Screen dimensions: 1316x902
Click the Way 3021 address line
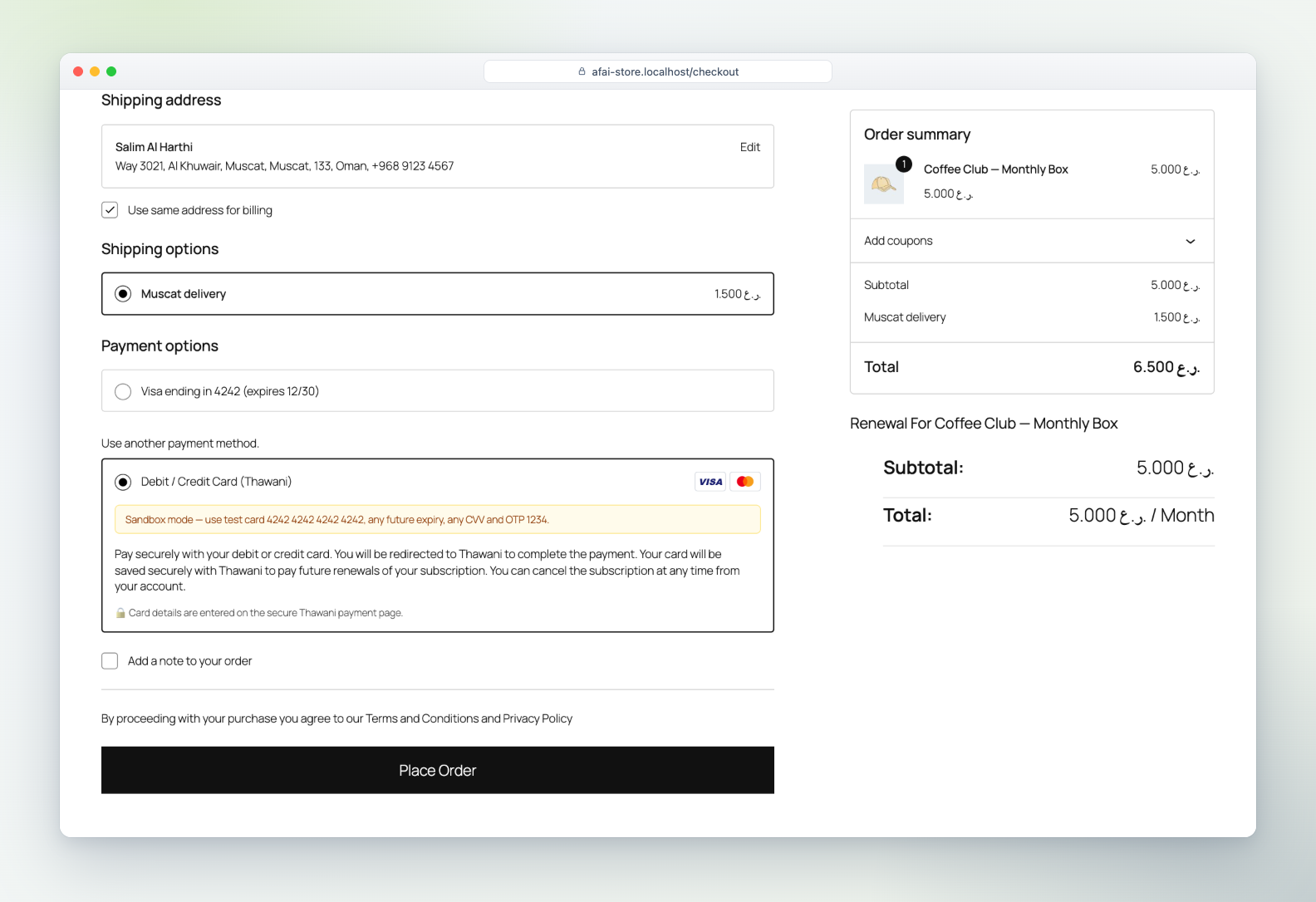coord(284,166)
